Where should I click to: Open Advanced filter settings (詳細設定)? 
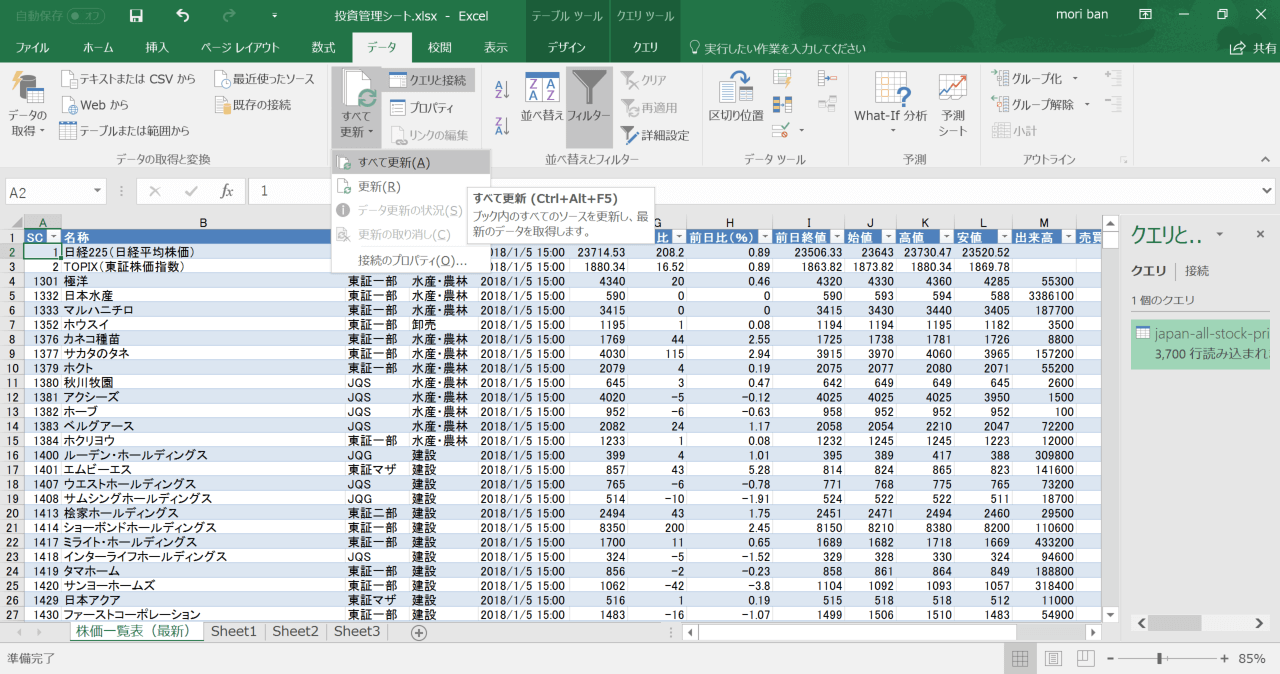click(655, 134)
